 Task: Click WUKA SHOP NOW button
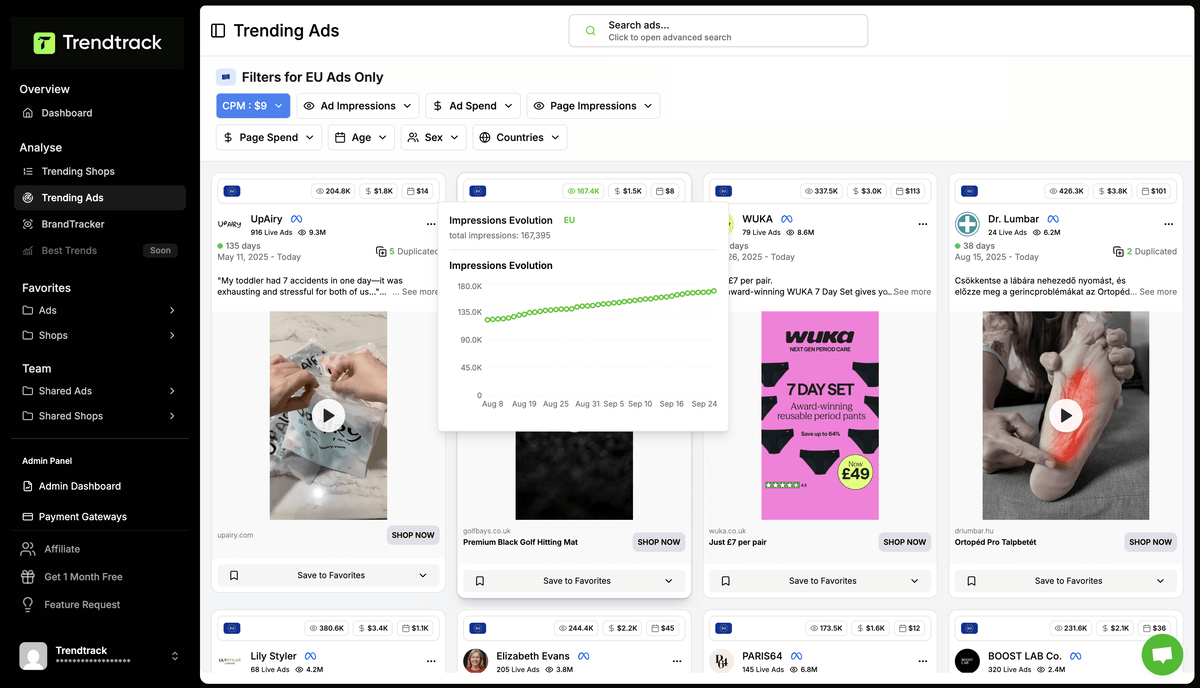click(x=905, y=542)
